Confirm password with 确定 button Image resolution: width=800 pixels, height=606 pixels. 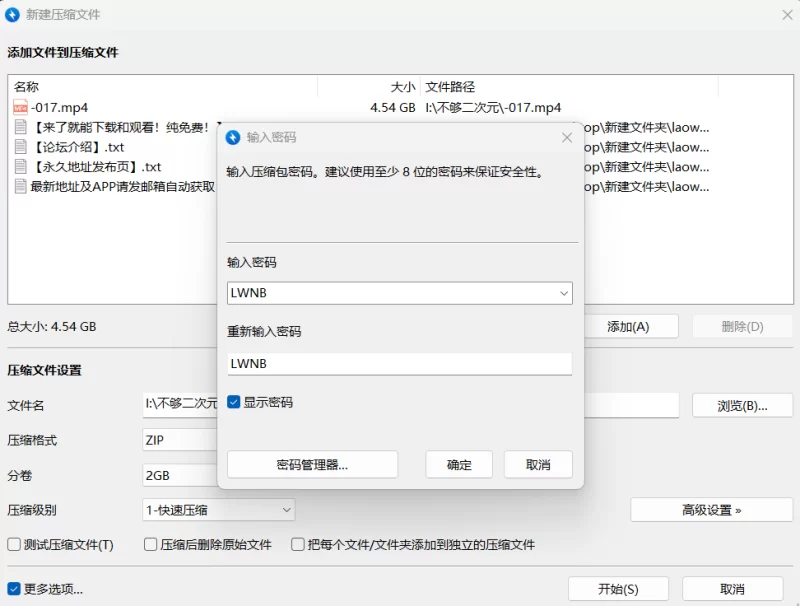coord(459,464)
